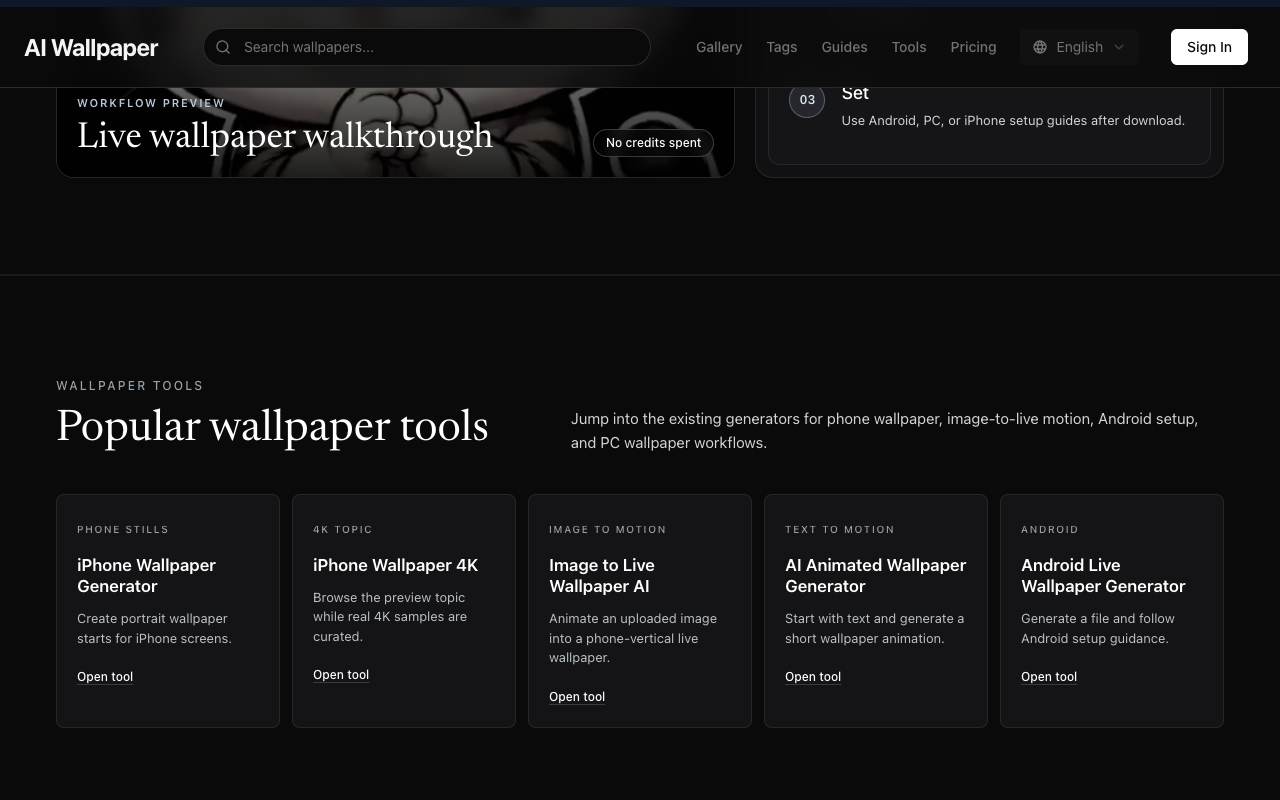Click the Sign In button
Image resolution: width=1280 pixels, height=800 pixels.
1209,47
